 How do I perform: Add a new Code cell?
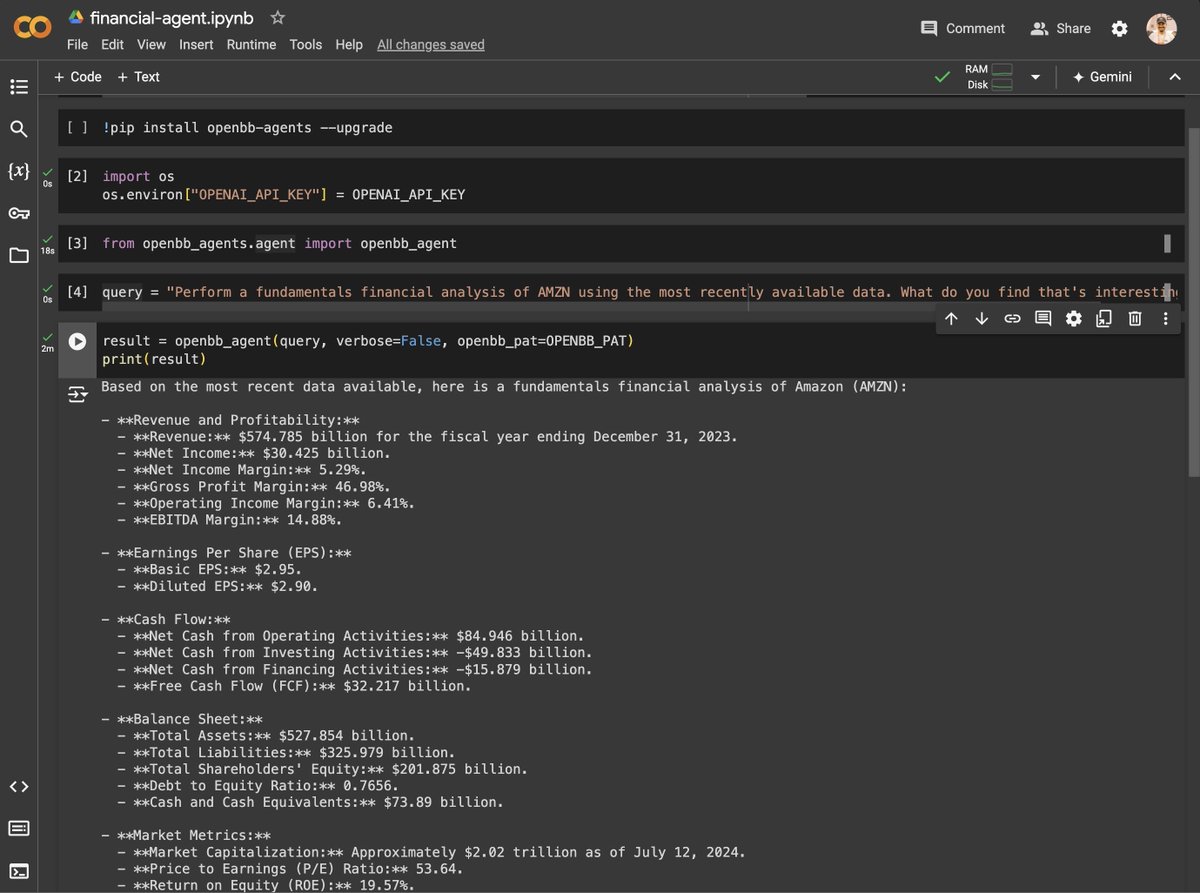tap(78, 76)
